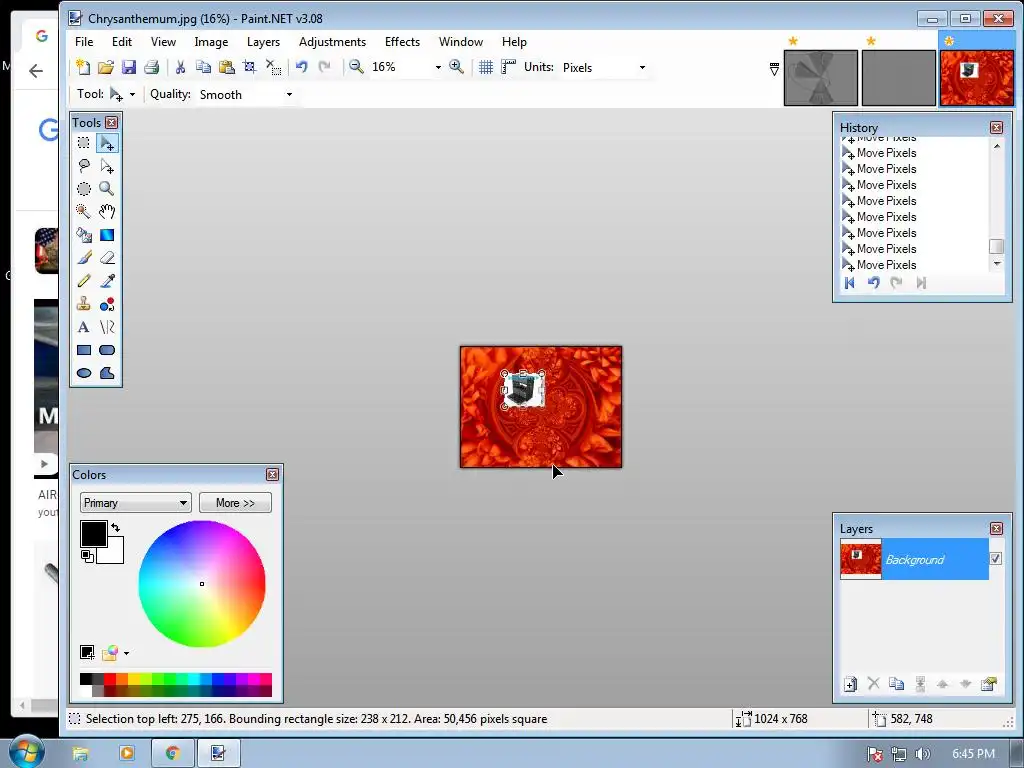Click the Cut scissors icon
The width and height of the screenshot is (1024, 768).
(180, 67)
